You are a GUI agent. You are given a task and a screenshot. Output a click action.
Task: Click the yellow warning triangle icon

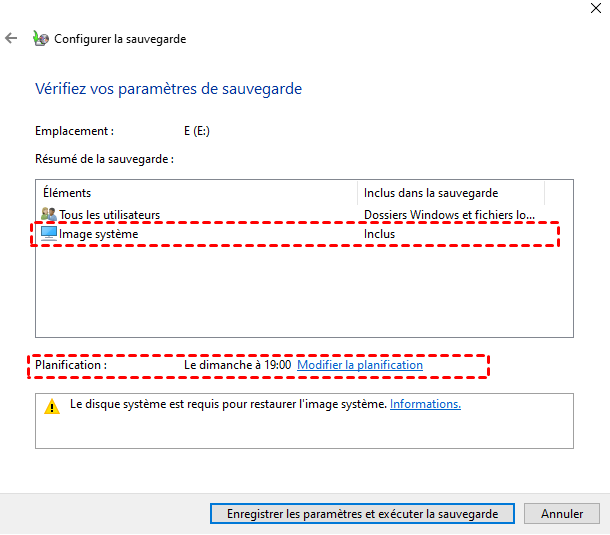(51, 406)
